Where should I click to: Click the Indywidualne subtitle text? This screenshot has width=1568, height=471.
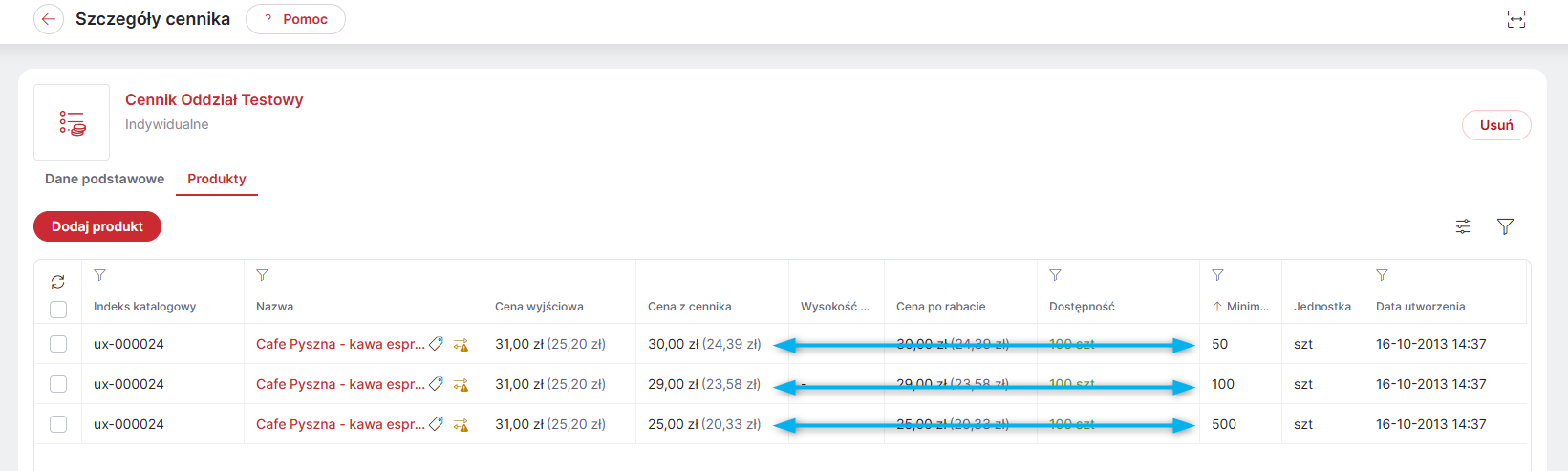pyautogui.click(x=167, y=124)
